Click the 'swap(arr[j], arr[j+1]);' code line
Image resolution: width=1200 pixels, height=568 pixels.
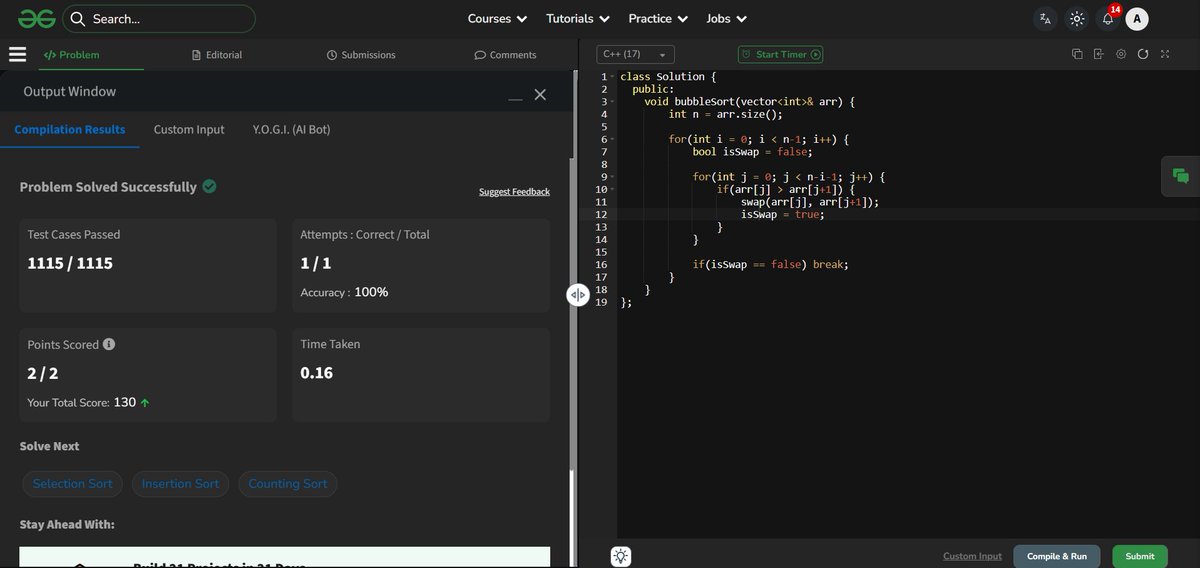[810, 202]
